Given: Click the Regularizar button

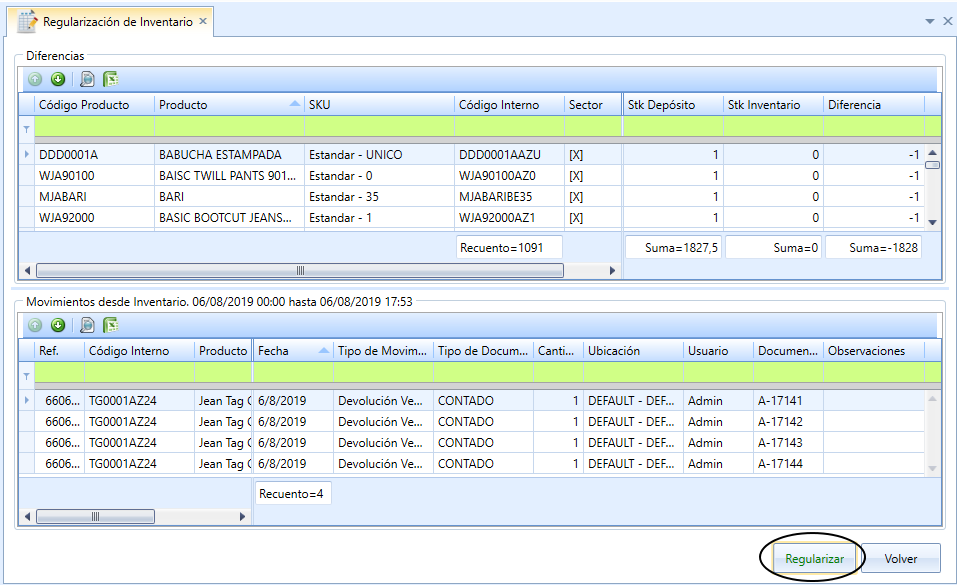Looking at the screenshot, I should pyautogui.click(x=814, y=558).
